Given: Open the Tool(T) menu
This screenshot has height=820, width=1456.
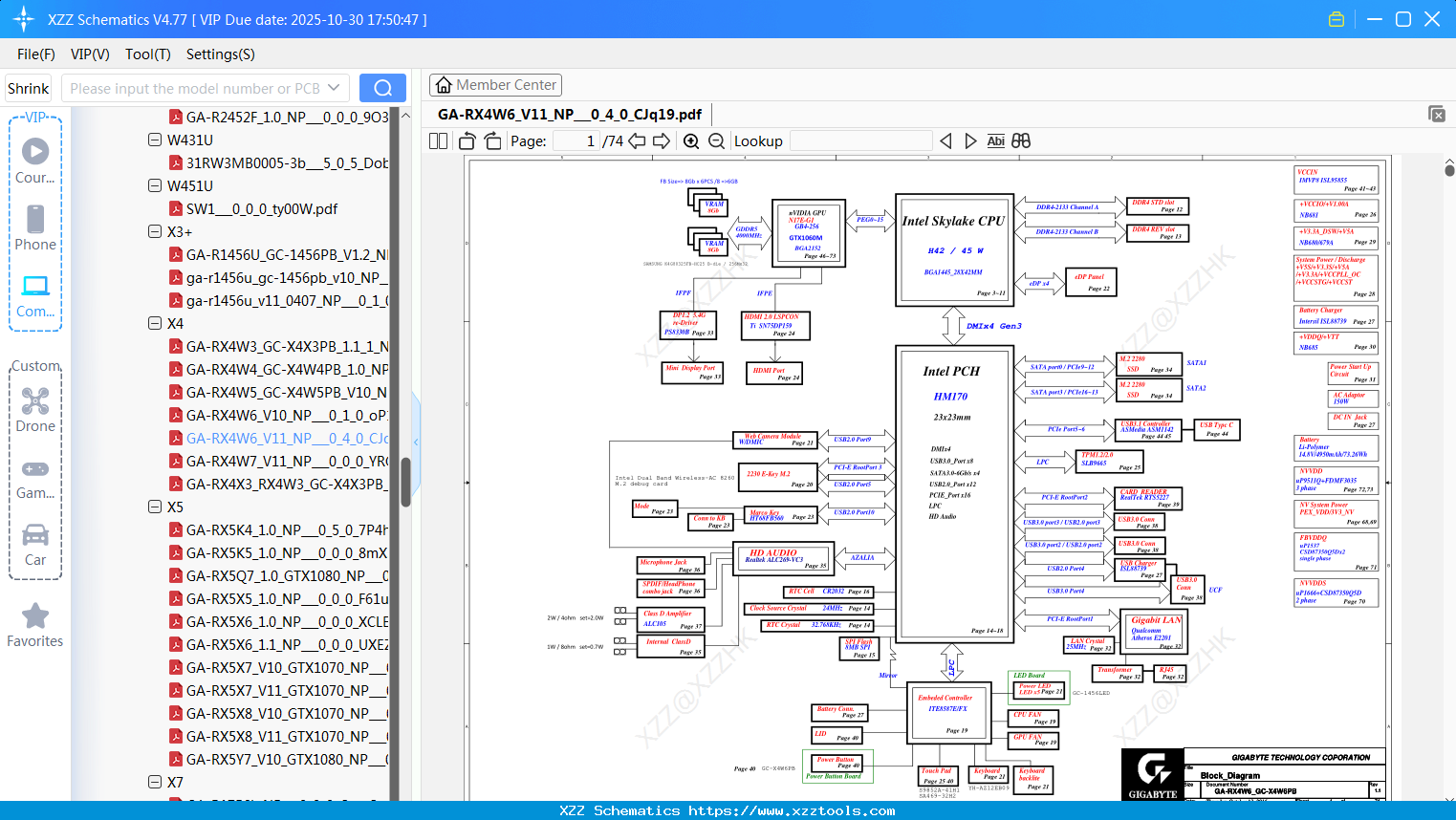Looking at the screenshot, I should (148, 54).
